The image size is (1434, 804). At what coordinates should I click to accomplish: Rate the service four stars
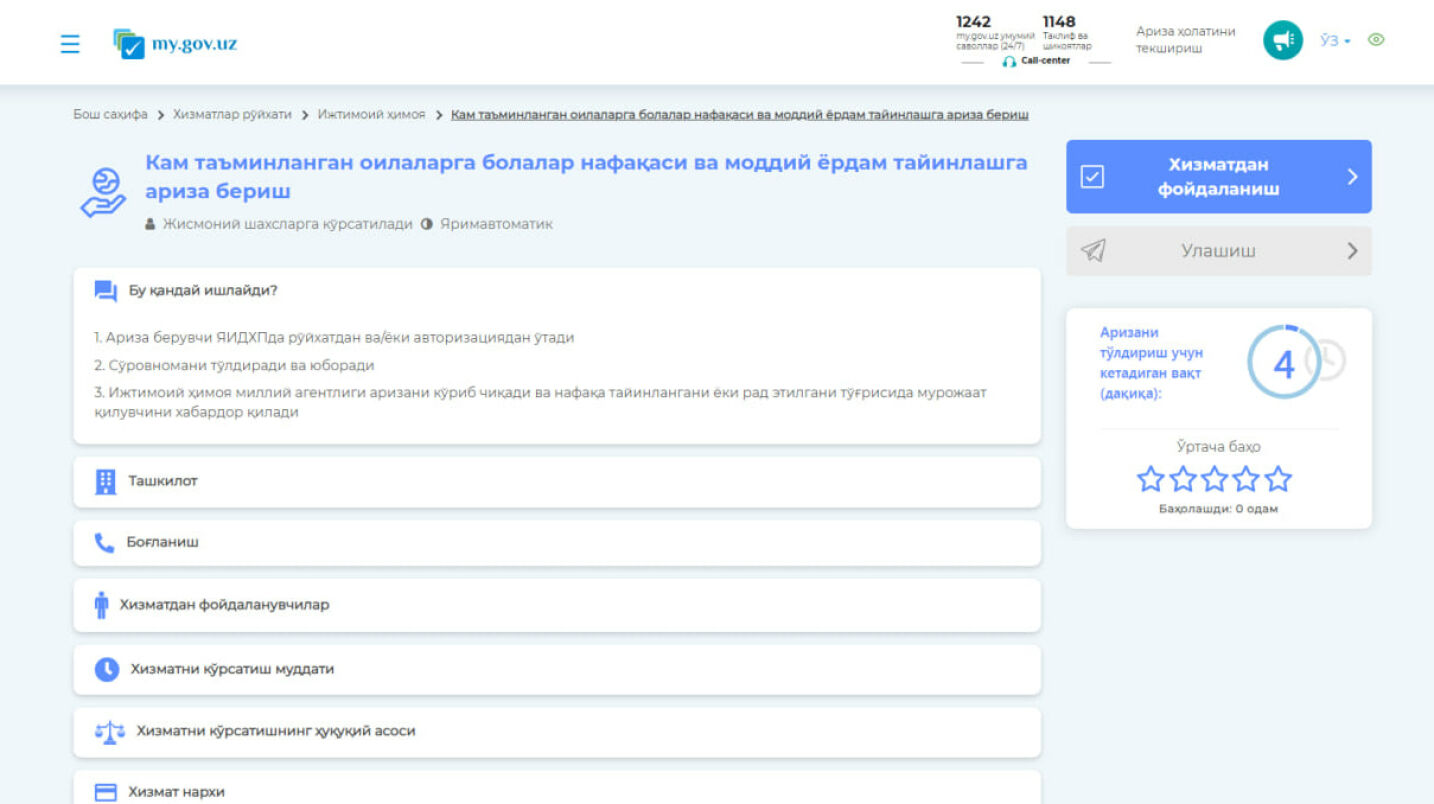pos(1246,479)
